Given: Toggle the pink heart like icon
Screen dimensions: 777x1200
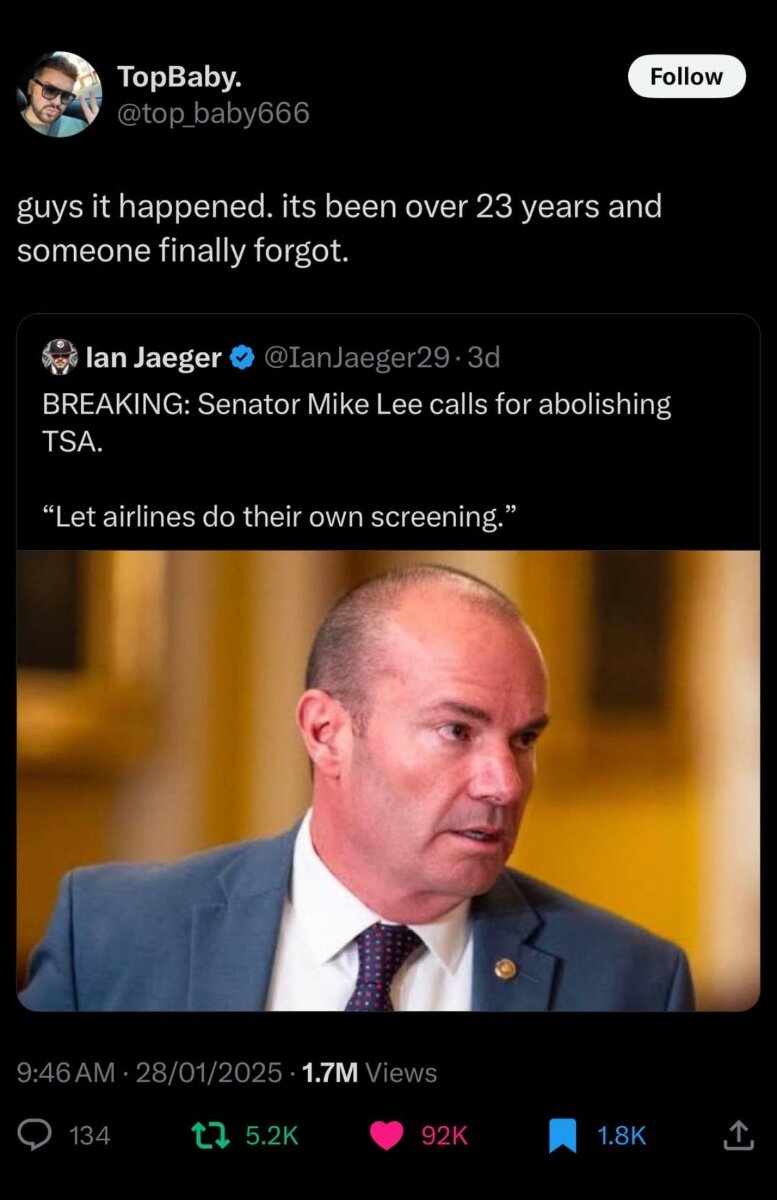Looking at the screenshot, I should [x=387, y=1135].
